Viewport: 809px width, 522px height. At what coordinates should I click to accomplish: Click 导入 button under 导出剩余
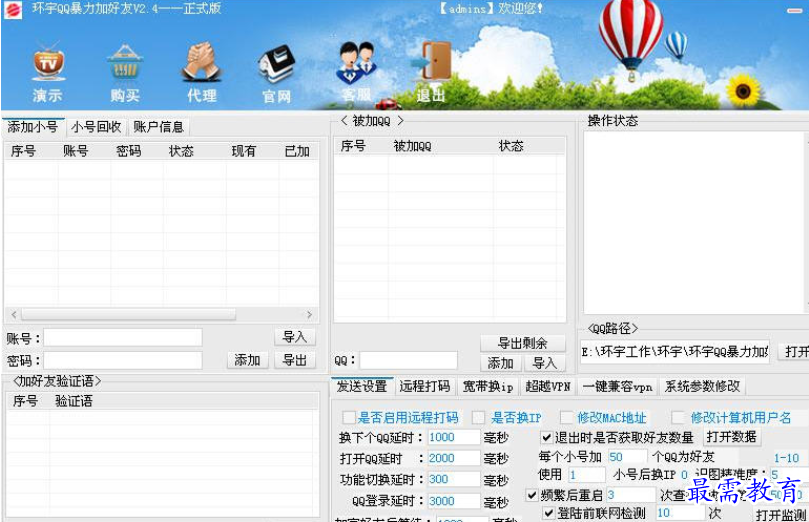544,363
